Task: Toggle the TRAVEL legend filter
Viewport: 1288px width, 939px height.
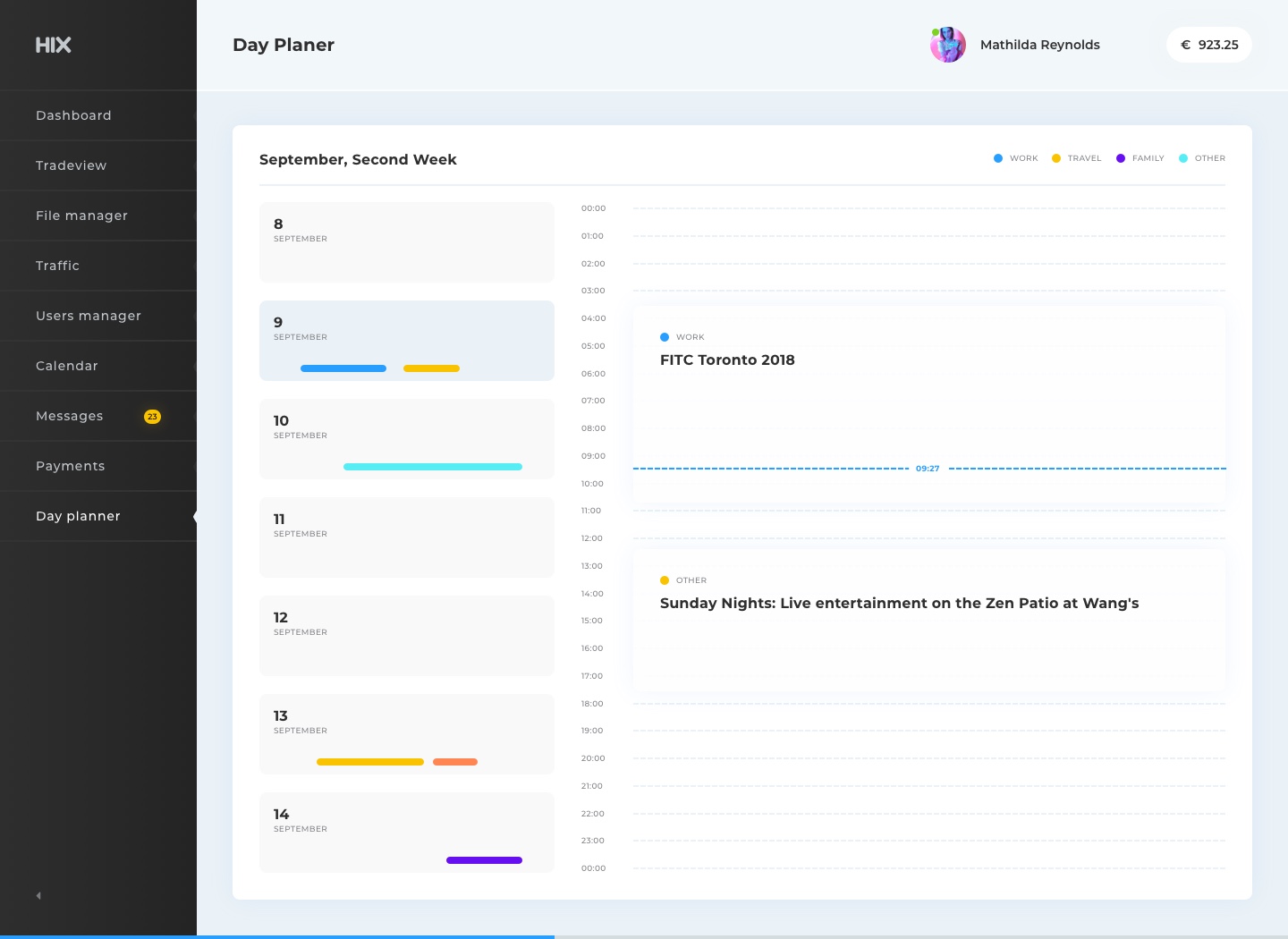Action: pos(1077,158)
